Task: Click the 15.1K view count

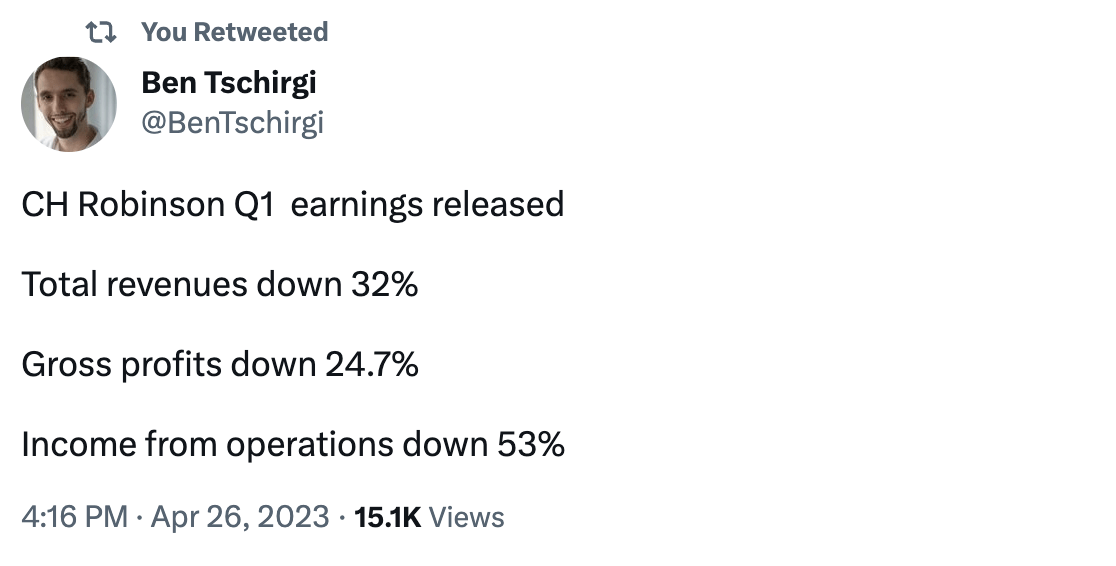Action: (x=388, y=518)
